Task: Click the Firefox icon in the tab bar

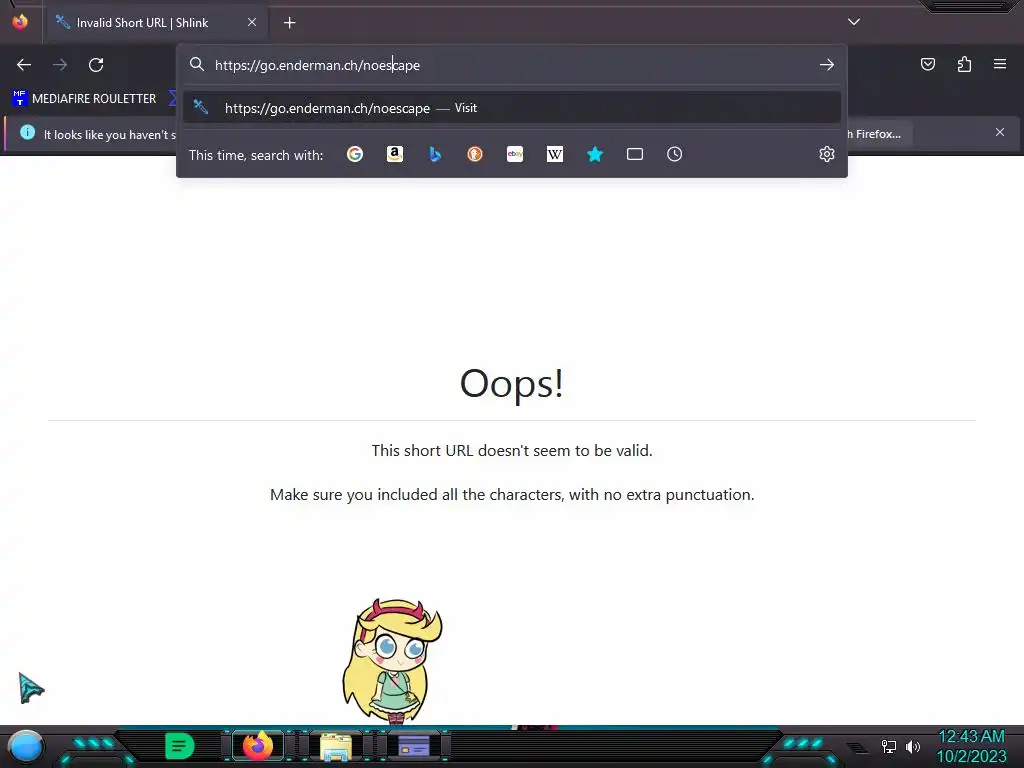Action: coord(20,22)
